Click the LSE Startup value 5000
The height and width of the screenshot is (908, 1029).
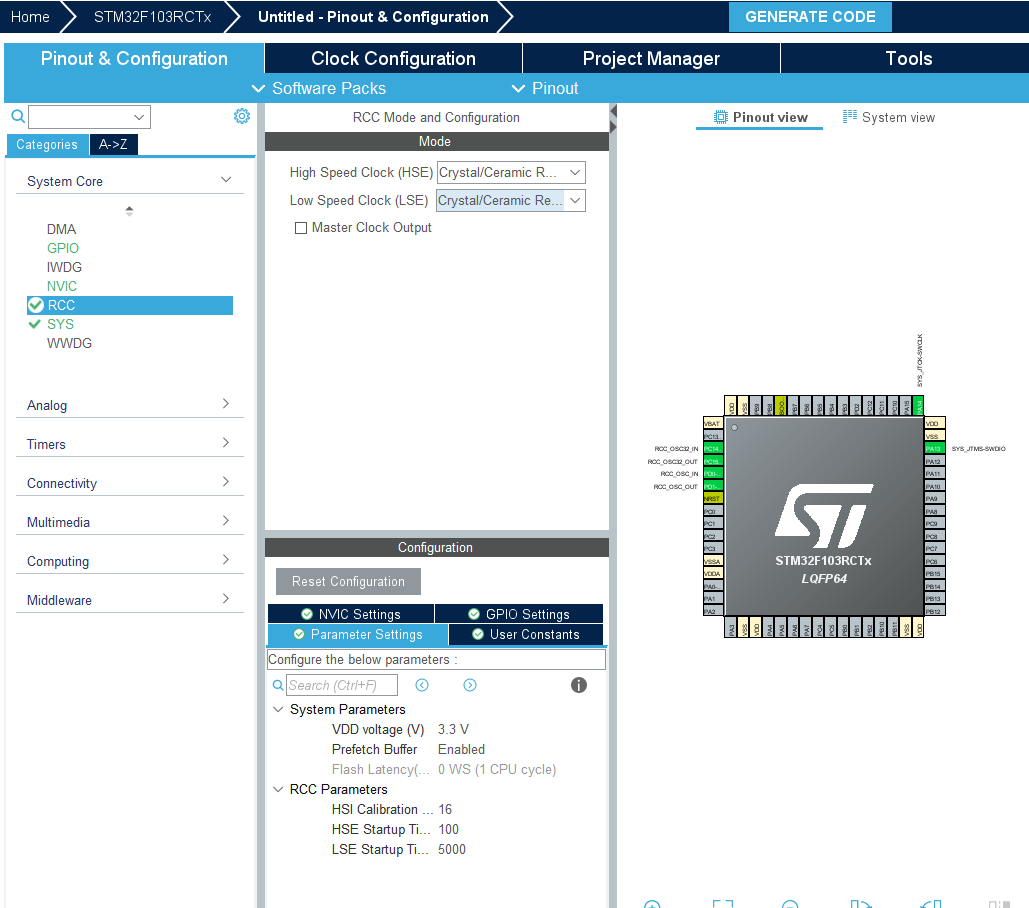pyautogui.click(x=452, y=849)
